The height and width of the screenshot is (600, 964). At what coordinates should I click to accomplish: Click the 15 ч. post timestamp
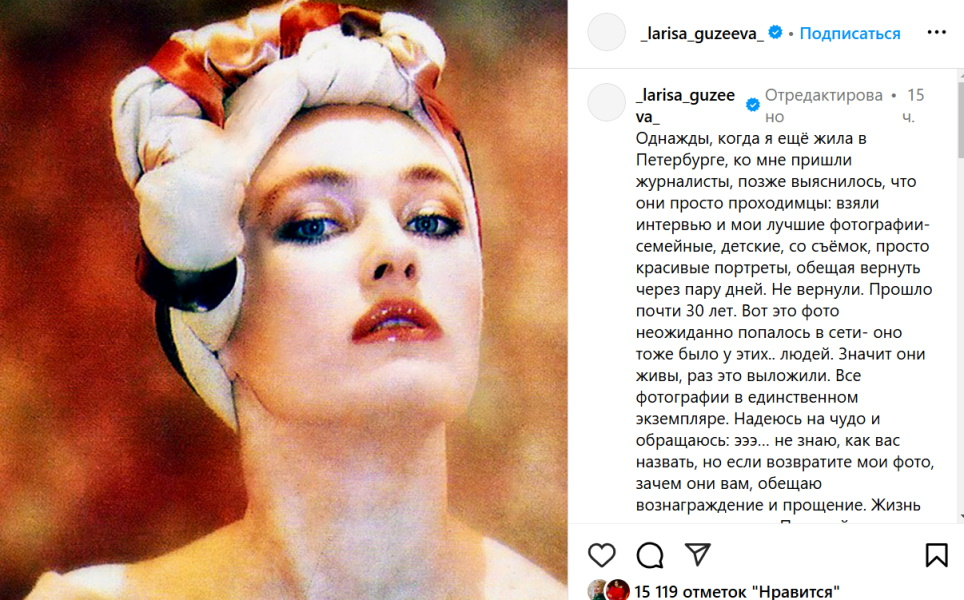[913, 106]
